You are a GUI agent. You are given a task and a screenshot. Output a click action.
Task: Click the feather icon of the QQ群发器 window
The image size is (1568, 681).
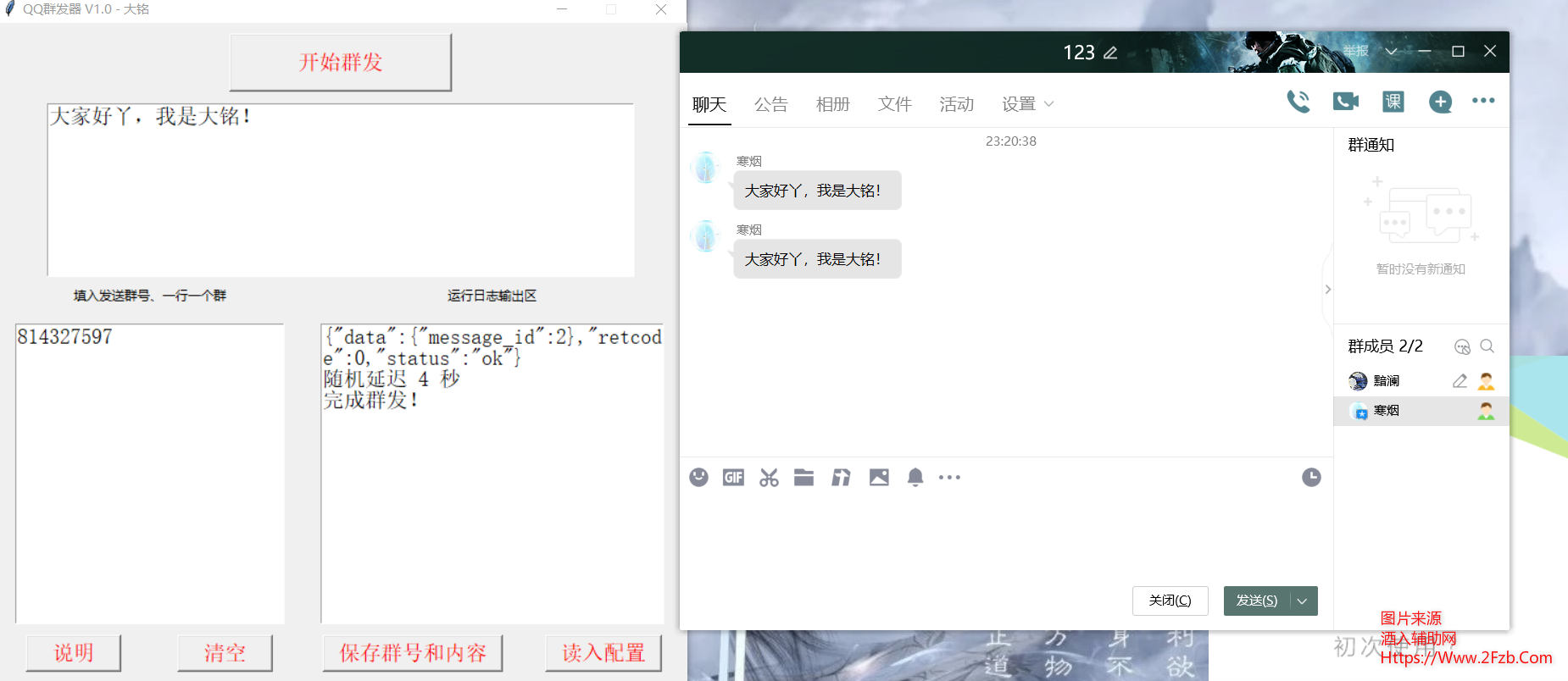click(x=10, y=8)
